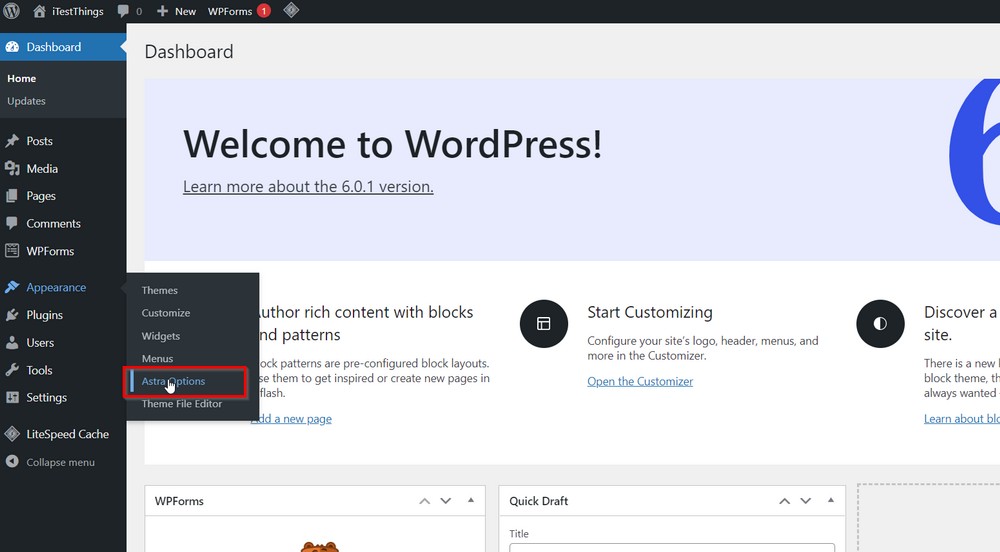Viewport: 1000px width, 552px height.
Task: Click the WPForms sidebar icon
Action: tap(12, 251)
